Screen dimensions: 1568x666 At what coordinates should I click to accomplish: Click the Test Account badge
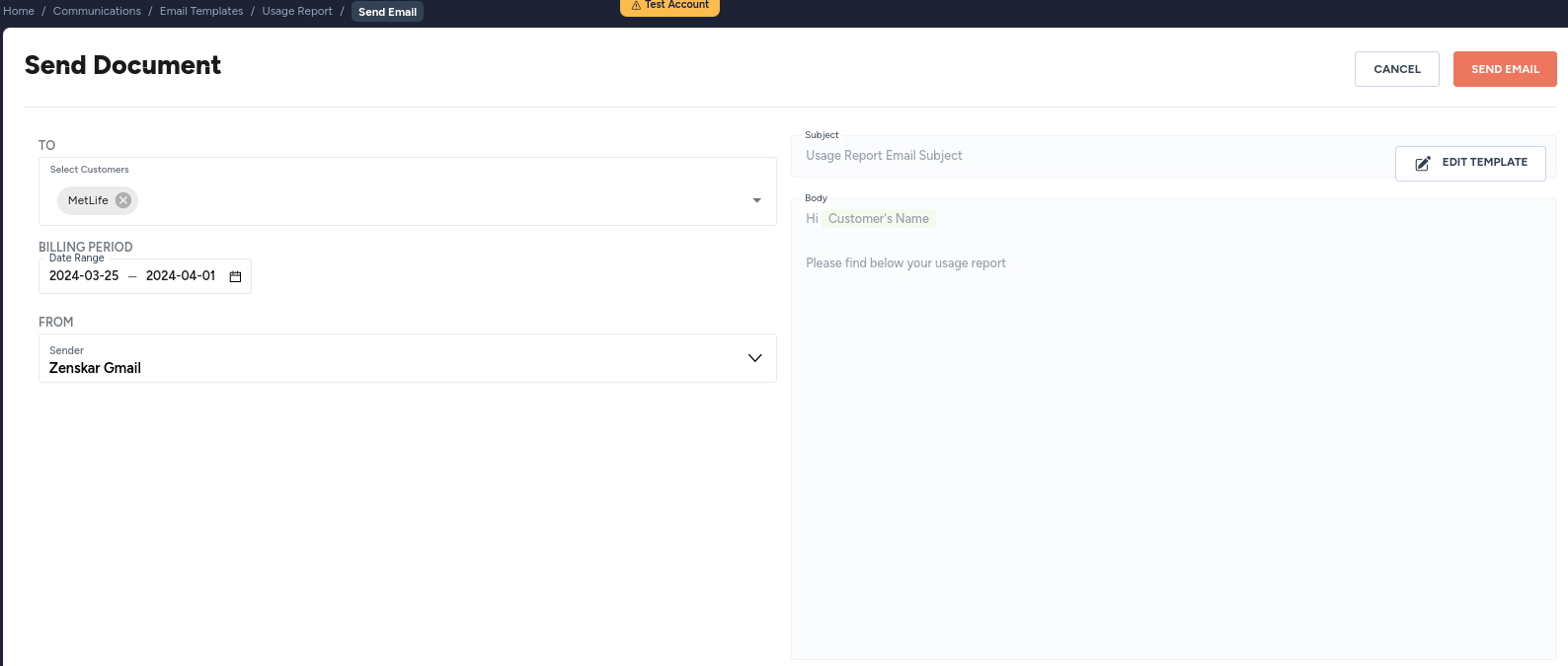pos(669,6)
